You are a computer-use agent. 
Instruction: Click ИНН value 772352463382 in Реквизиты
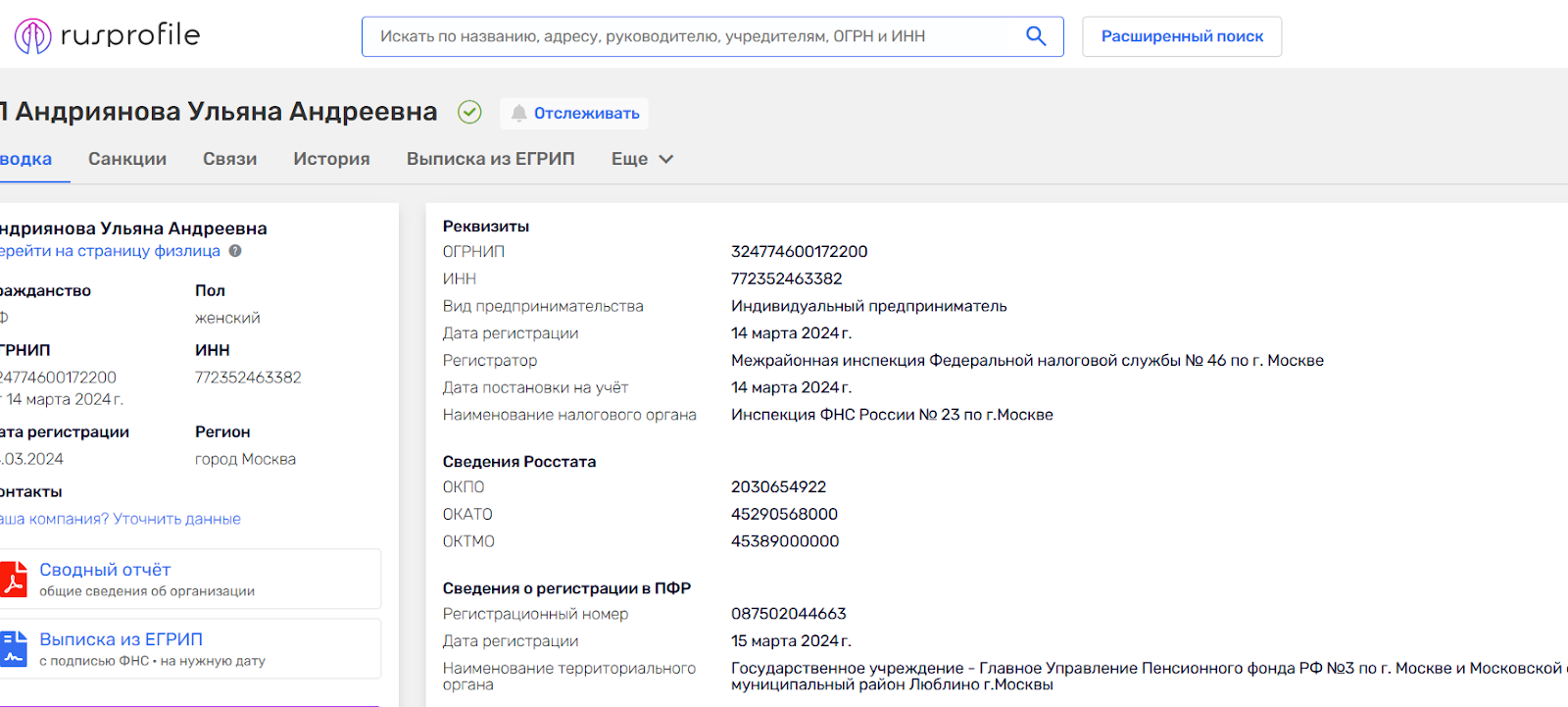coord(786,279)
